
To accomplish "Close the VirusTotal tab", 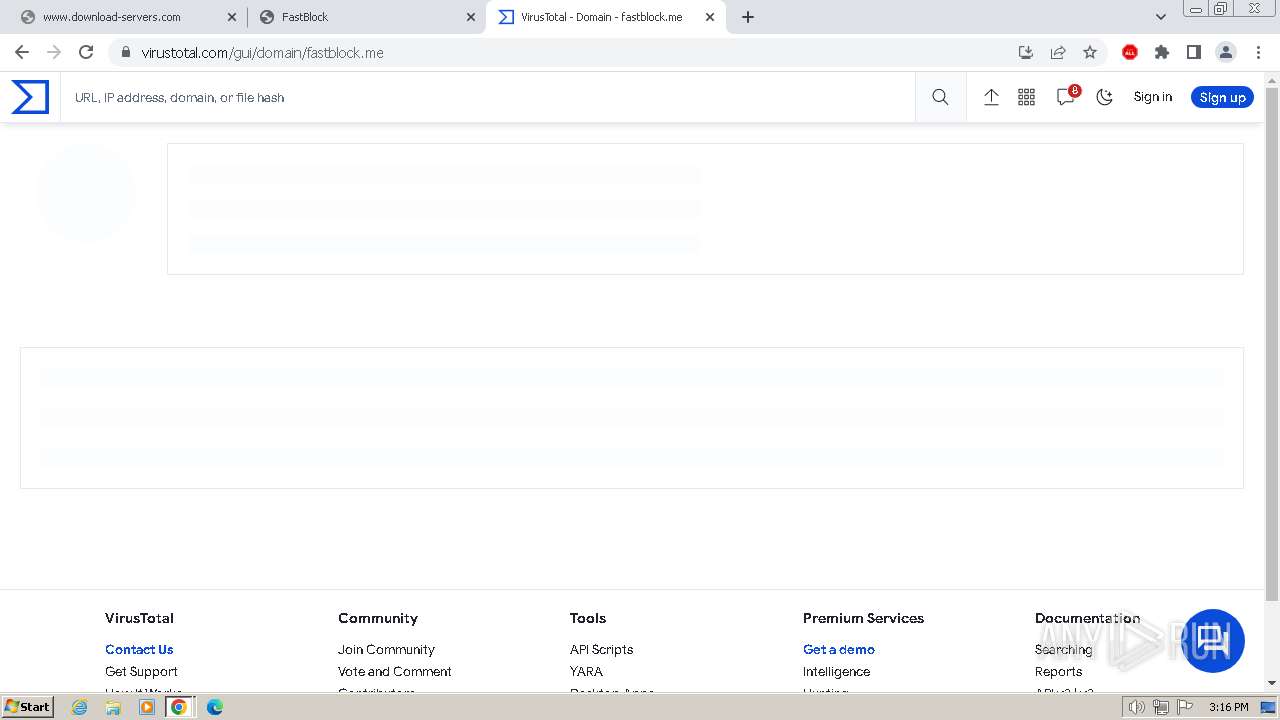I will tap(710, 17).
